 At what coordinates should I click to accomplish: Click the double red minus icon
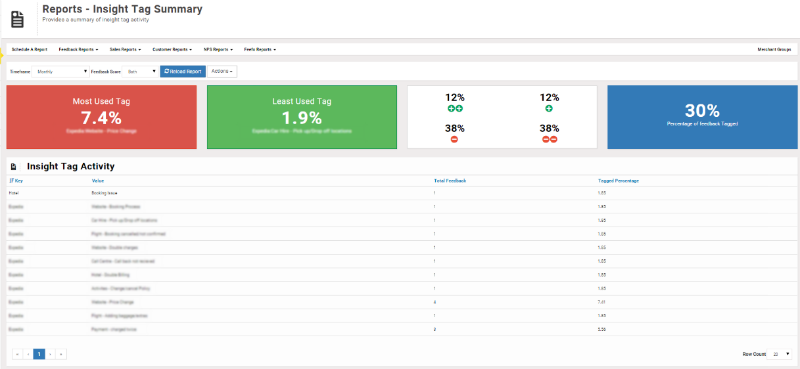click(x=549, y=139)
